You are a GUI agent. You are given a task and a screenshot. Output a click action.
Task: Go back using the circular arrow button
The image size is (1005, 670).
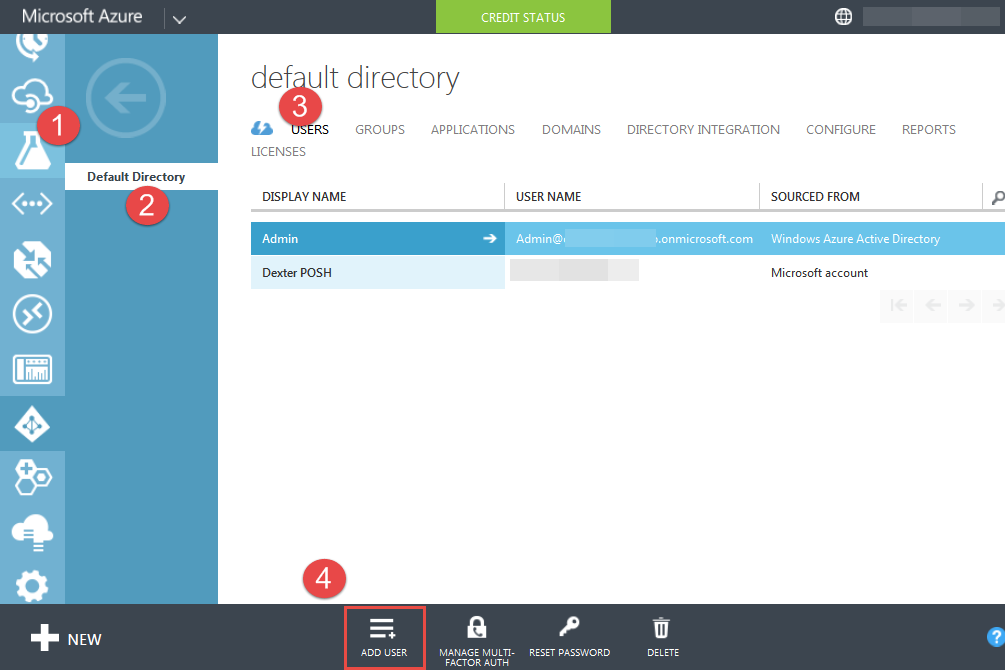point(126,98)
